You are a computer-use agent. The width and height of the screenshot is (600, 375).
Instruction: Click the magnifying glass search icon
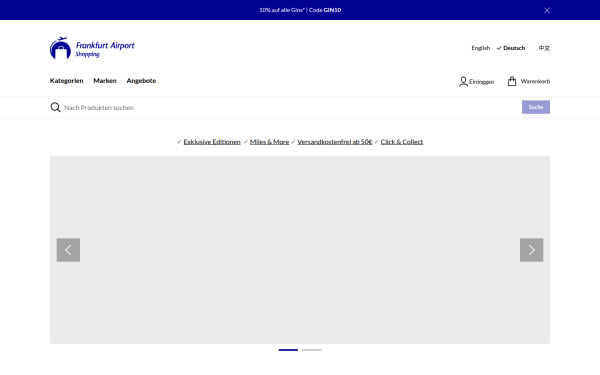(x=55, y=107)
